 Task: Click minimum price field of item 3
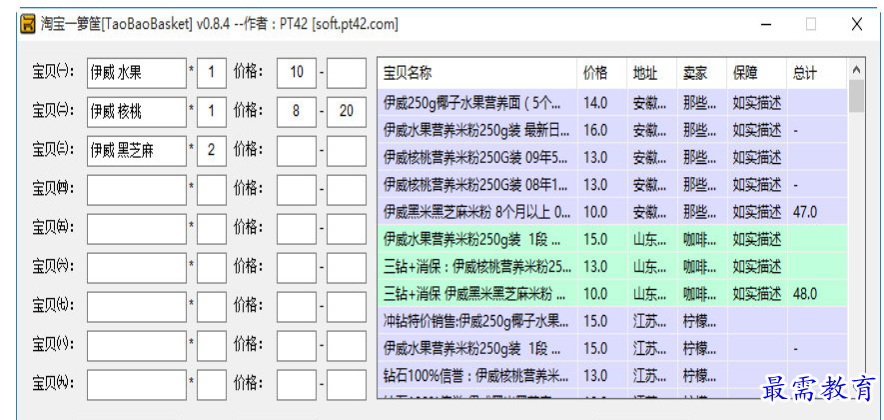[x=297, y=151]
